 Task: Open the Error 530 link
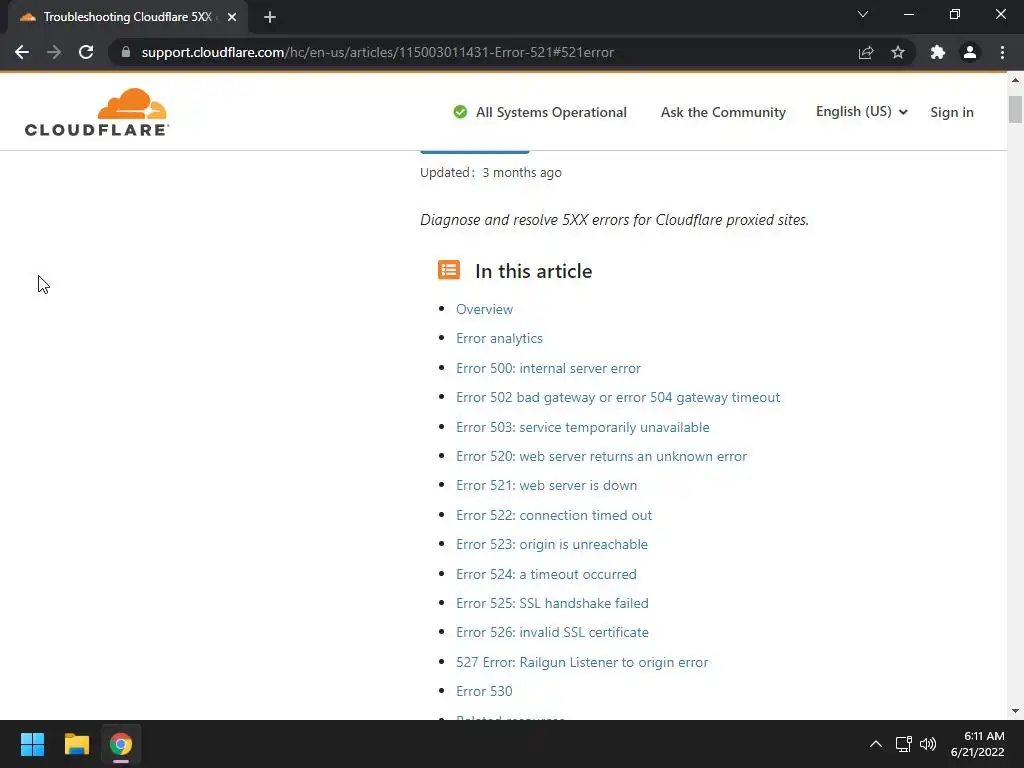coord(484,691)
